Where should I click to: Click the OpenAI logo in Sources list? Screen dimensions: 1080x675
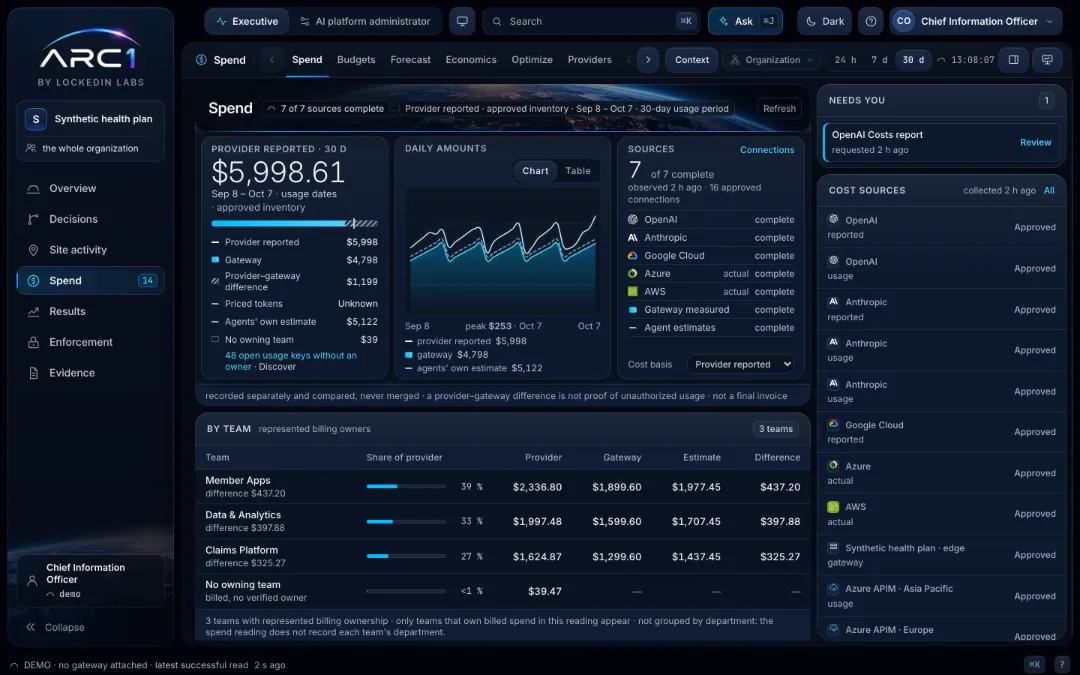click(632, 220)
